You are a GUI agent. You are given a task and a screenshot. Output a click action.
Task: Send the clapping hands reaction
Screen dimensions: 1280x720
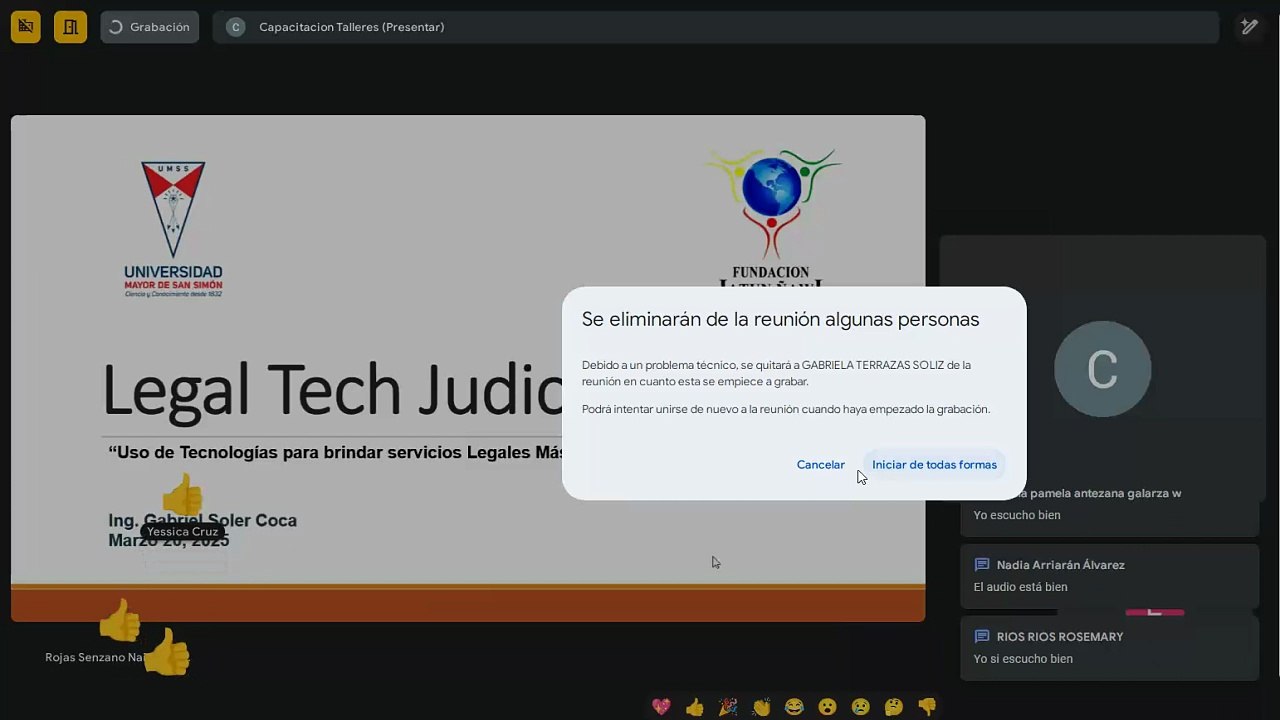761,707
